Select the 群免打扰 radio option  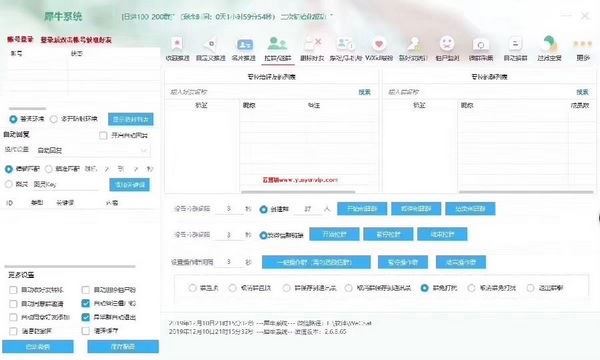point(424,288)
